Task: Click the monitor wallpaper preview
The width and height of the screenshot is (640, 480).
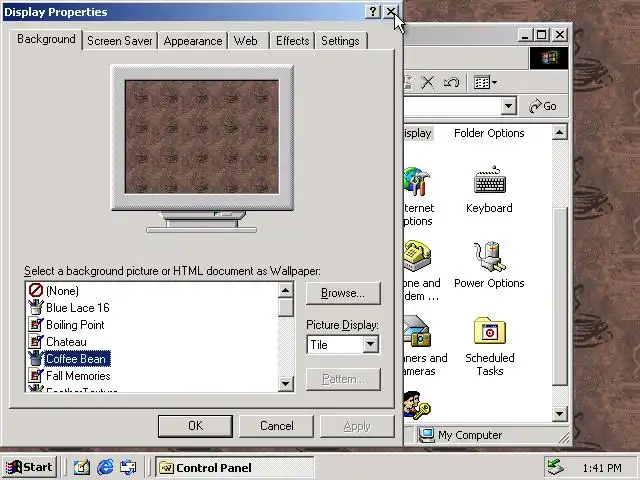Action: [x=202, y=137]
